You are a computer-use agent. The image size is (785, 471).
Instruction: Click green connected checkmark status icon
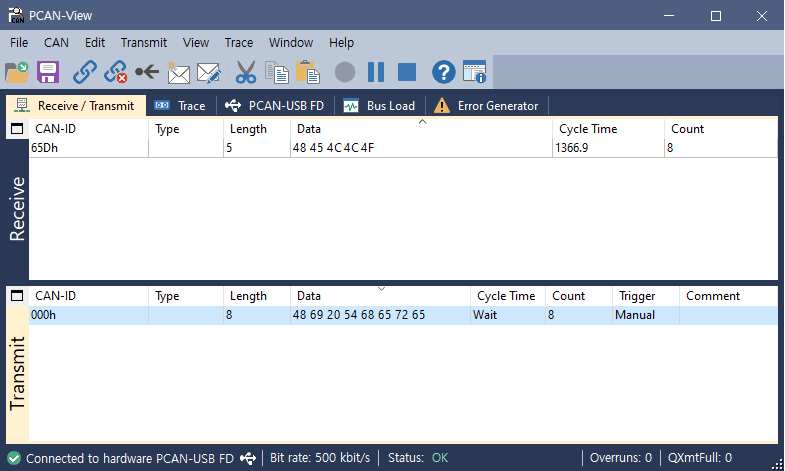(14, 458)
